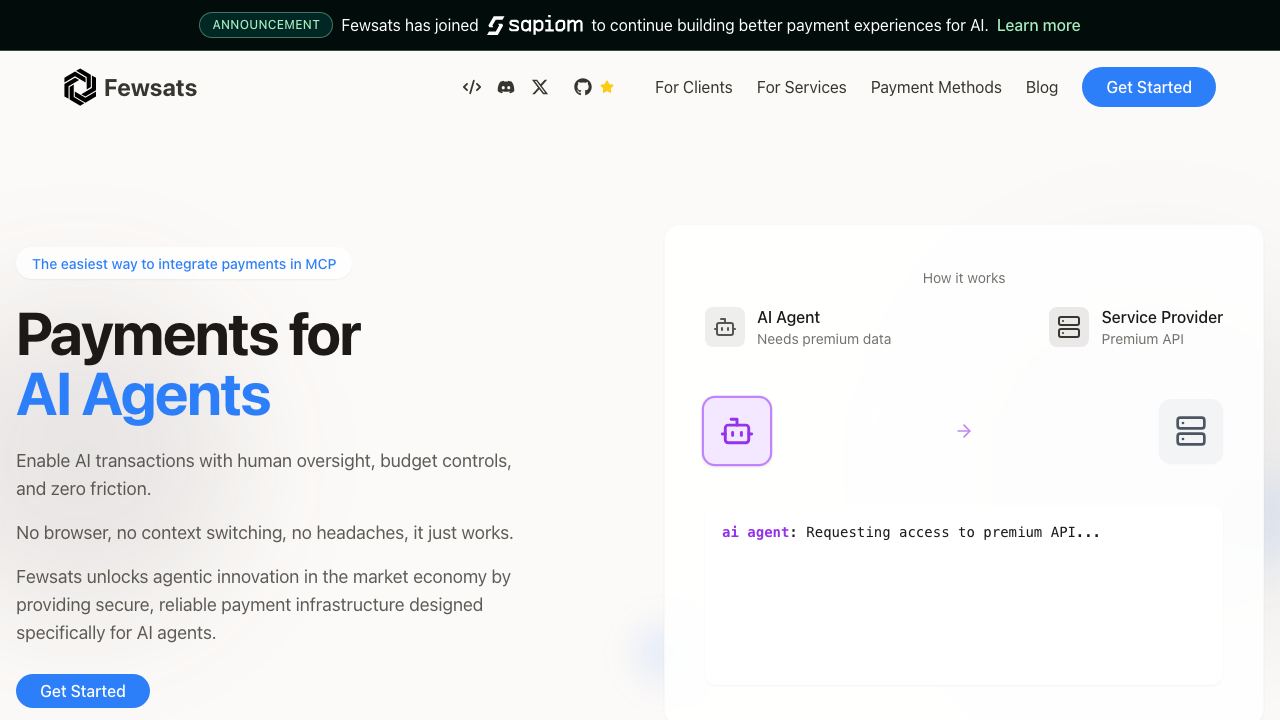Click the small Service Provider server icon
This screenshot has width=1280, height=720.
pyautogui.click(x=1069, y=327)
